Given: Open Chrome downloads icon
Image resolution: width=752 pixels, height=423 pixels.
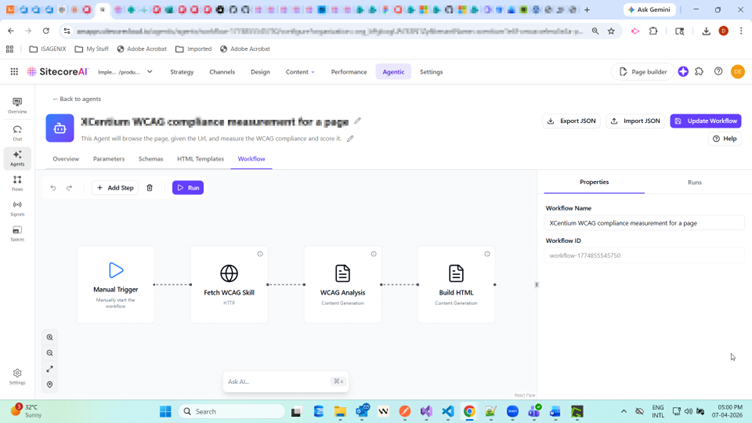Looking at the screenshot, I should coord(706,31).
